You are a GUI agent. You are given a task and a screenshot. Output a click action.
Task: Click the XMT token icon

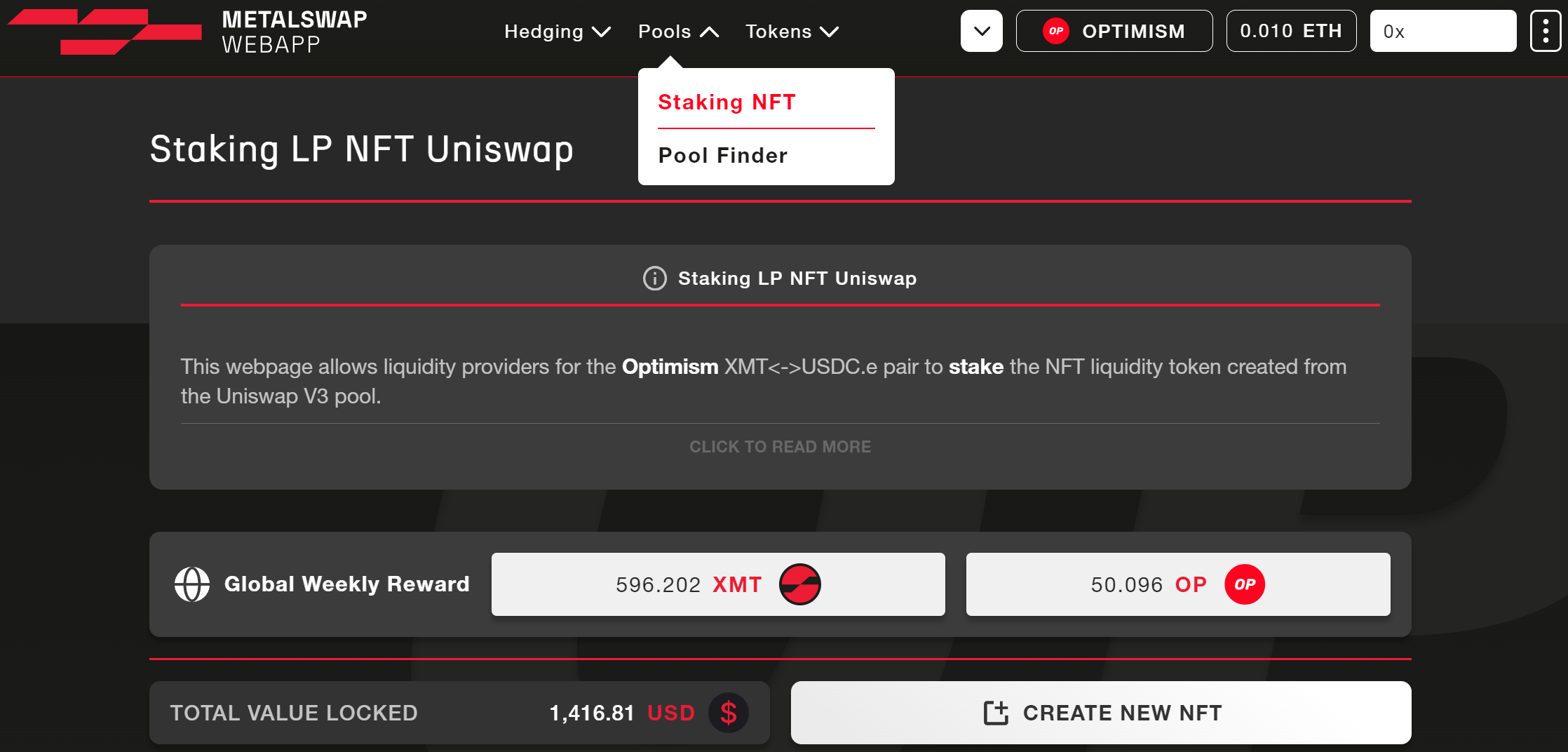click(x=799, y=584)
